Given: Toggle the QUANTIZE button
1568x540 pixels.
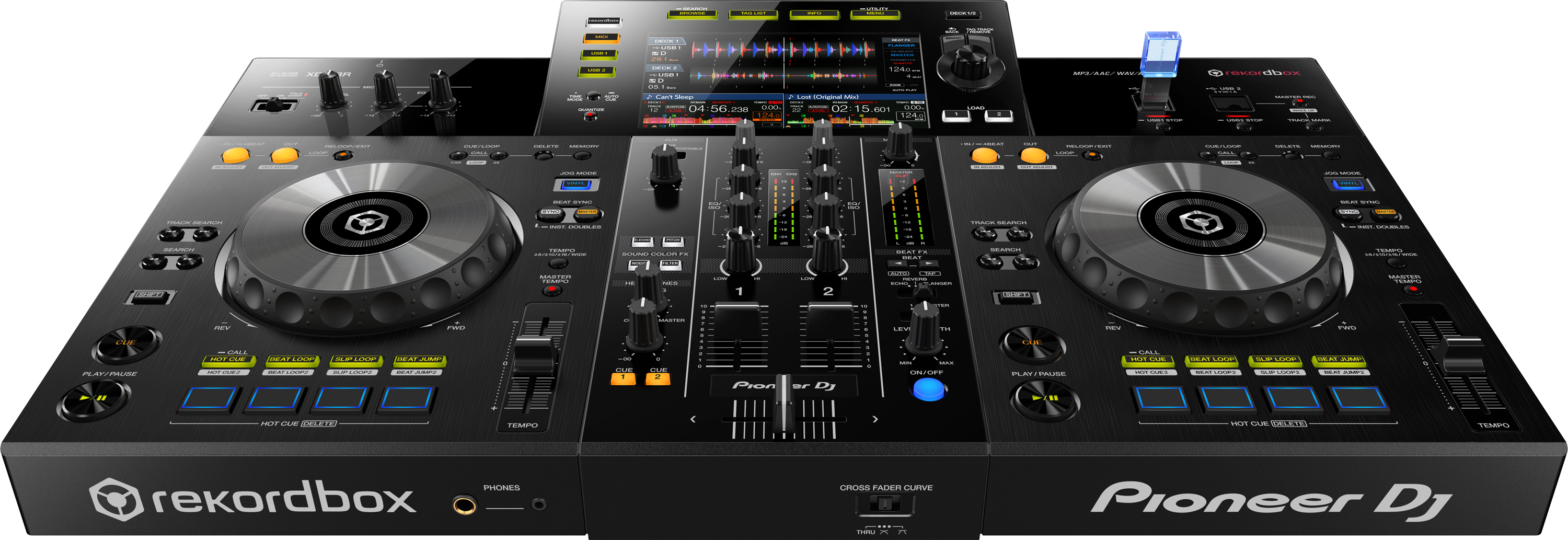Looking at the screenshot, I should point(590,117).
